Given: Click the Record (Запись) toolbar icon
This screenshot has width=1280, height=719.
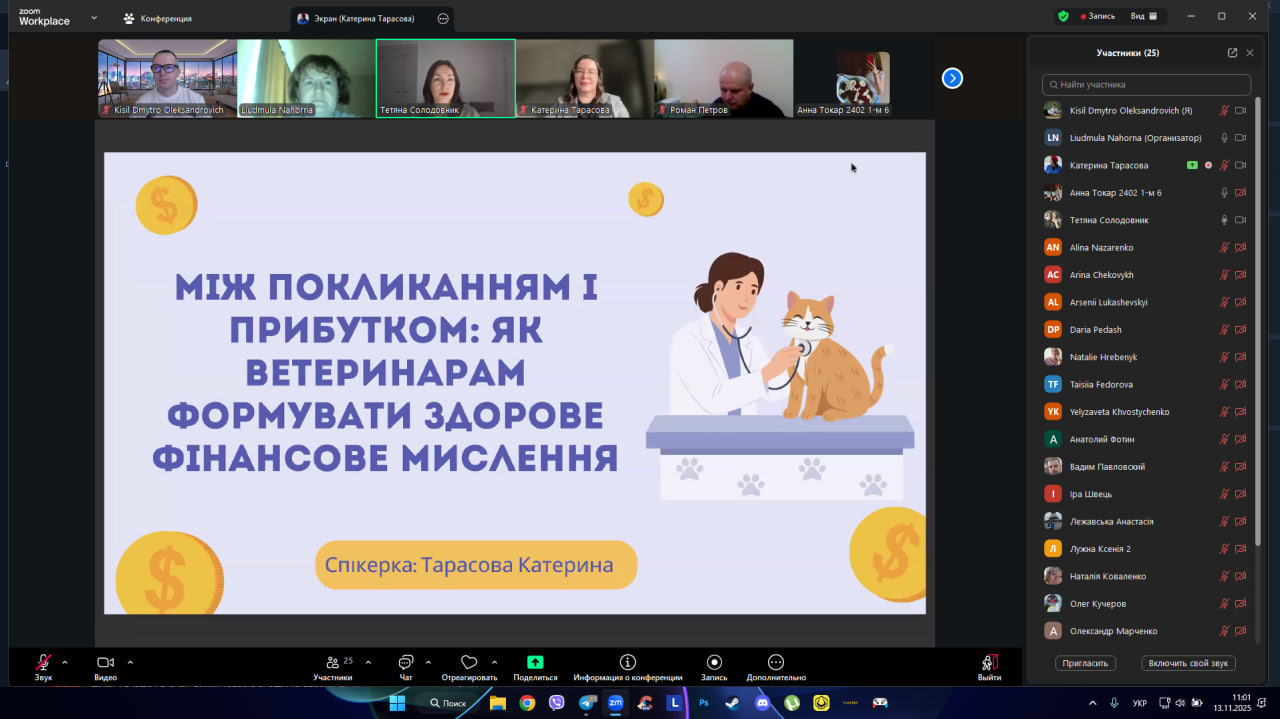Looking at the screenshot, I should pyautogui.click(x=714, y=663).
